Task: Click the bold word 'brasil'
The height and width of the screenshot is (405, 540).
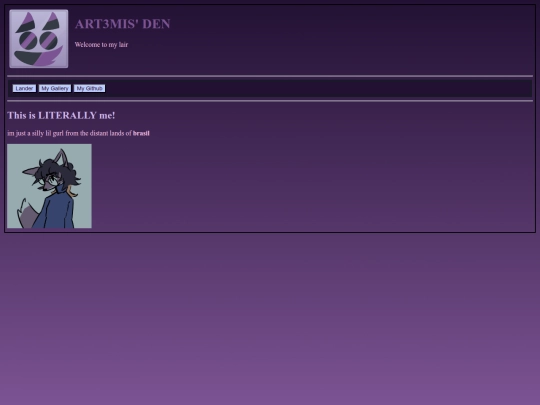Action: tap(141, 133)
